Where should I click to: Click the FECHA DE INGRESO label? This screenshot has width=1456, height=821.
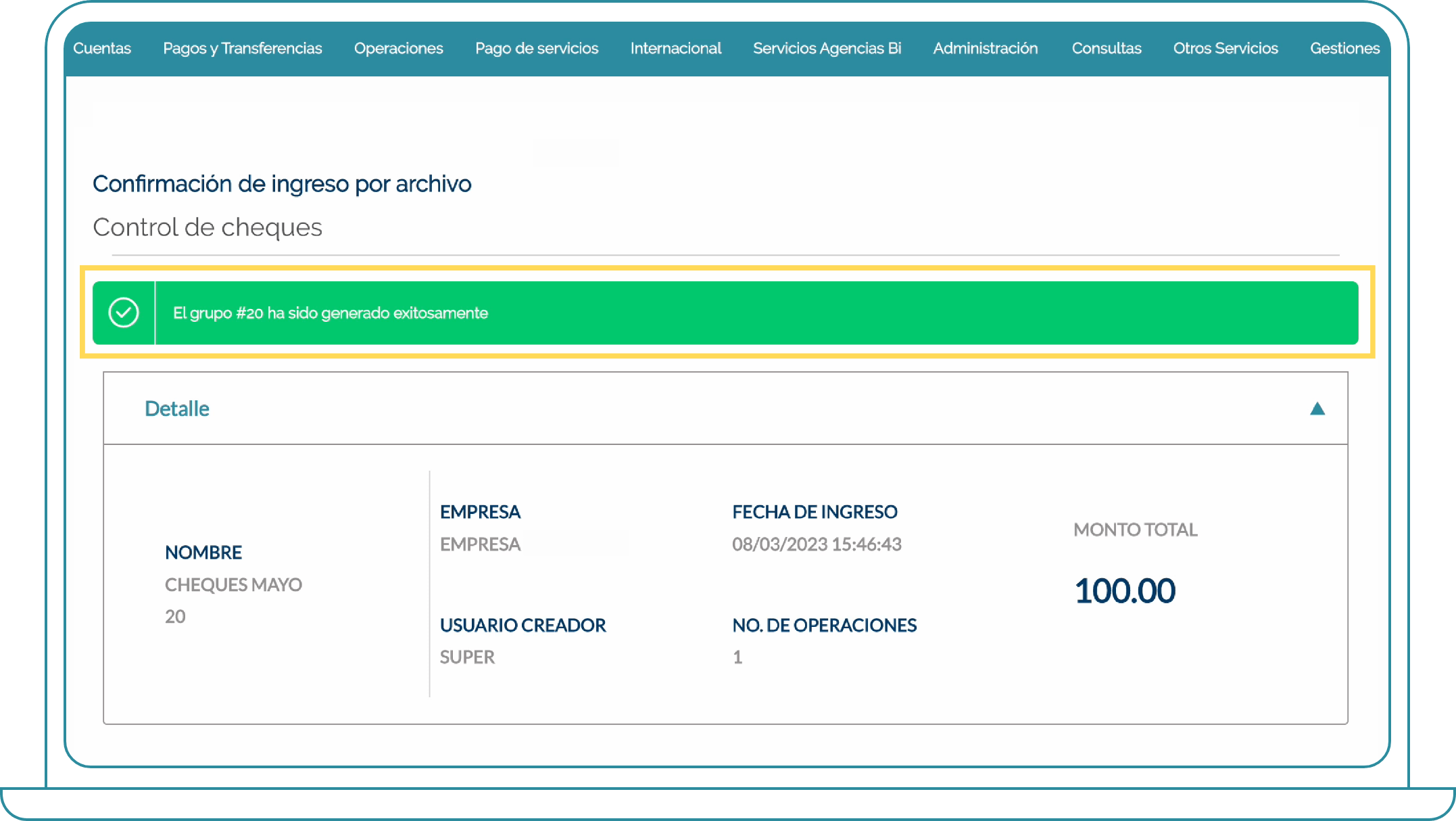click(815, 512)
